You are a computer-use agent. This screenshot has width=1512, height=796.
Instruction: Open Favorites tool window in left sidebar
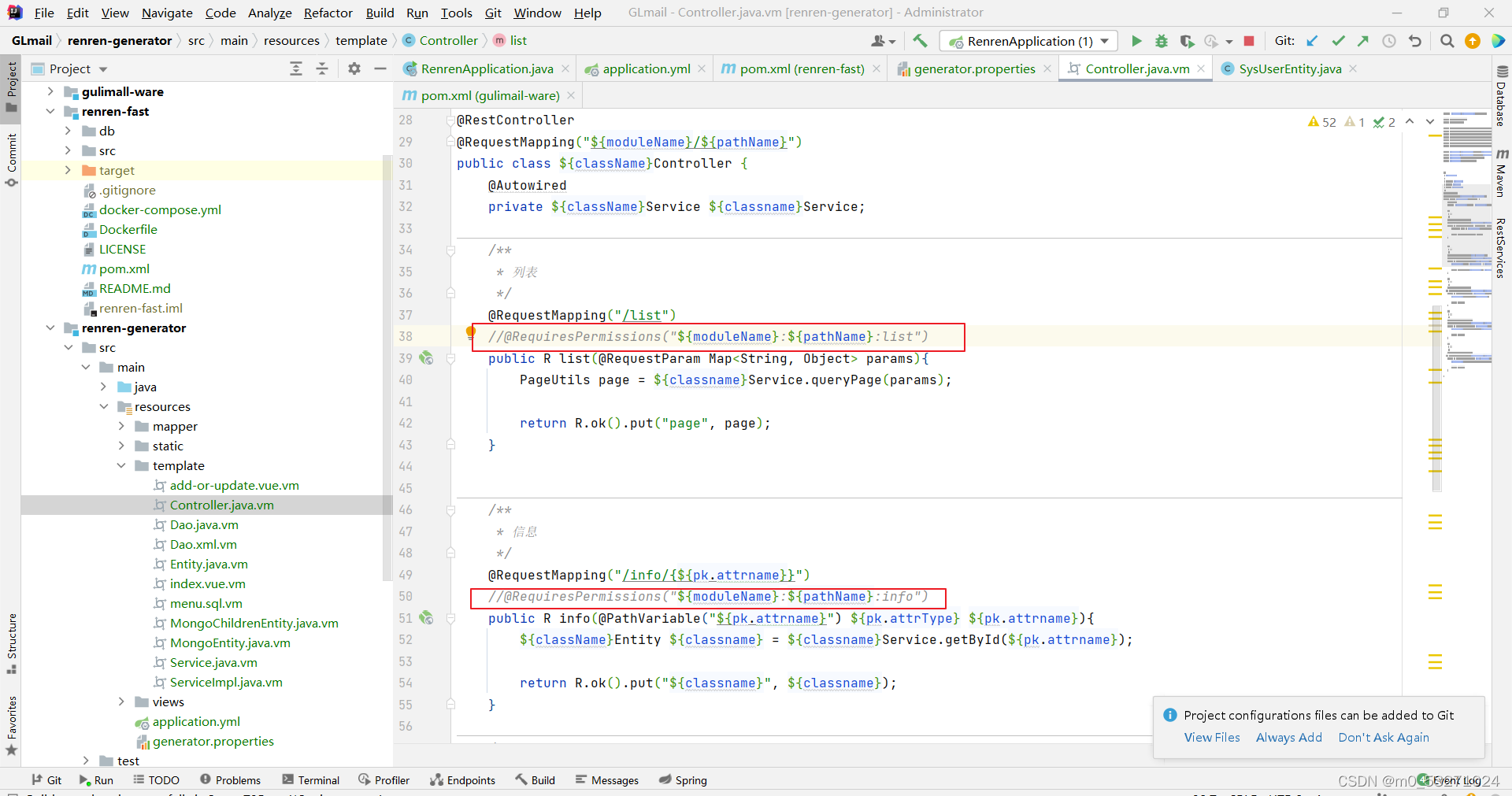pos(11,727)
